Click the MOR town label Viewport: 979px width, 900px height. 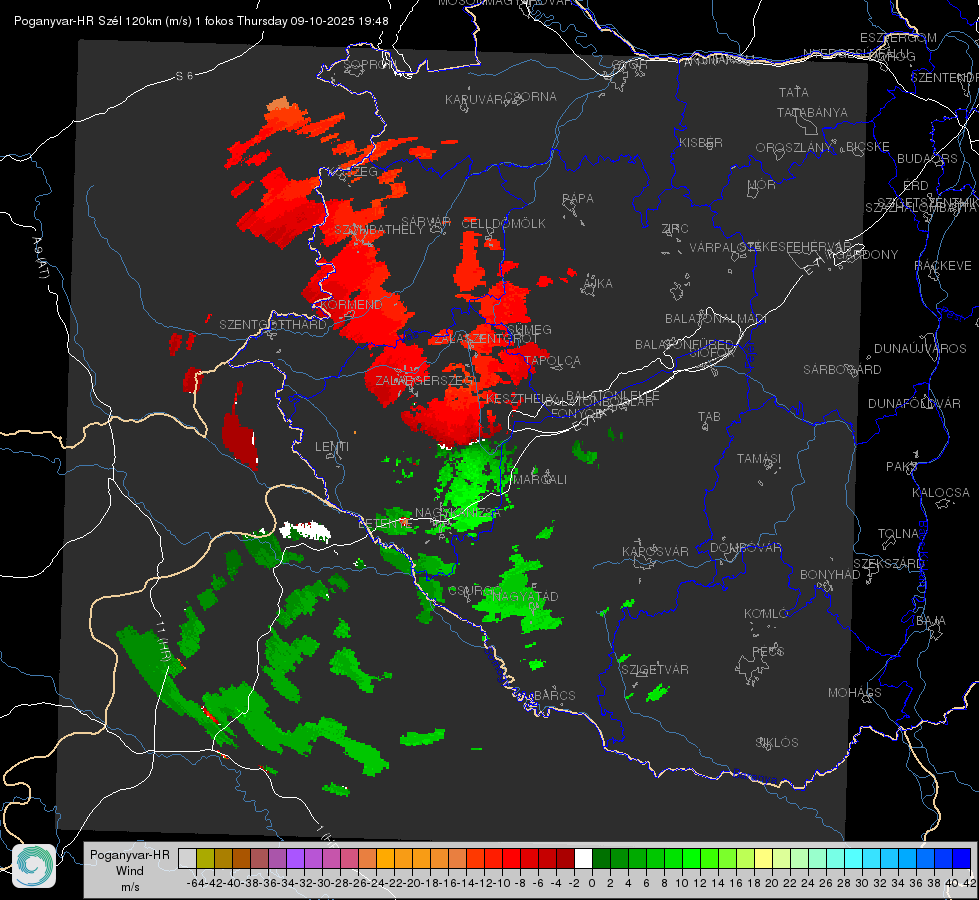point(762,185)
